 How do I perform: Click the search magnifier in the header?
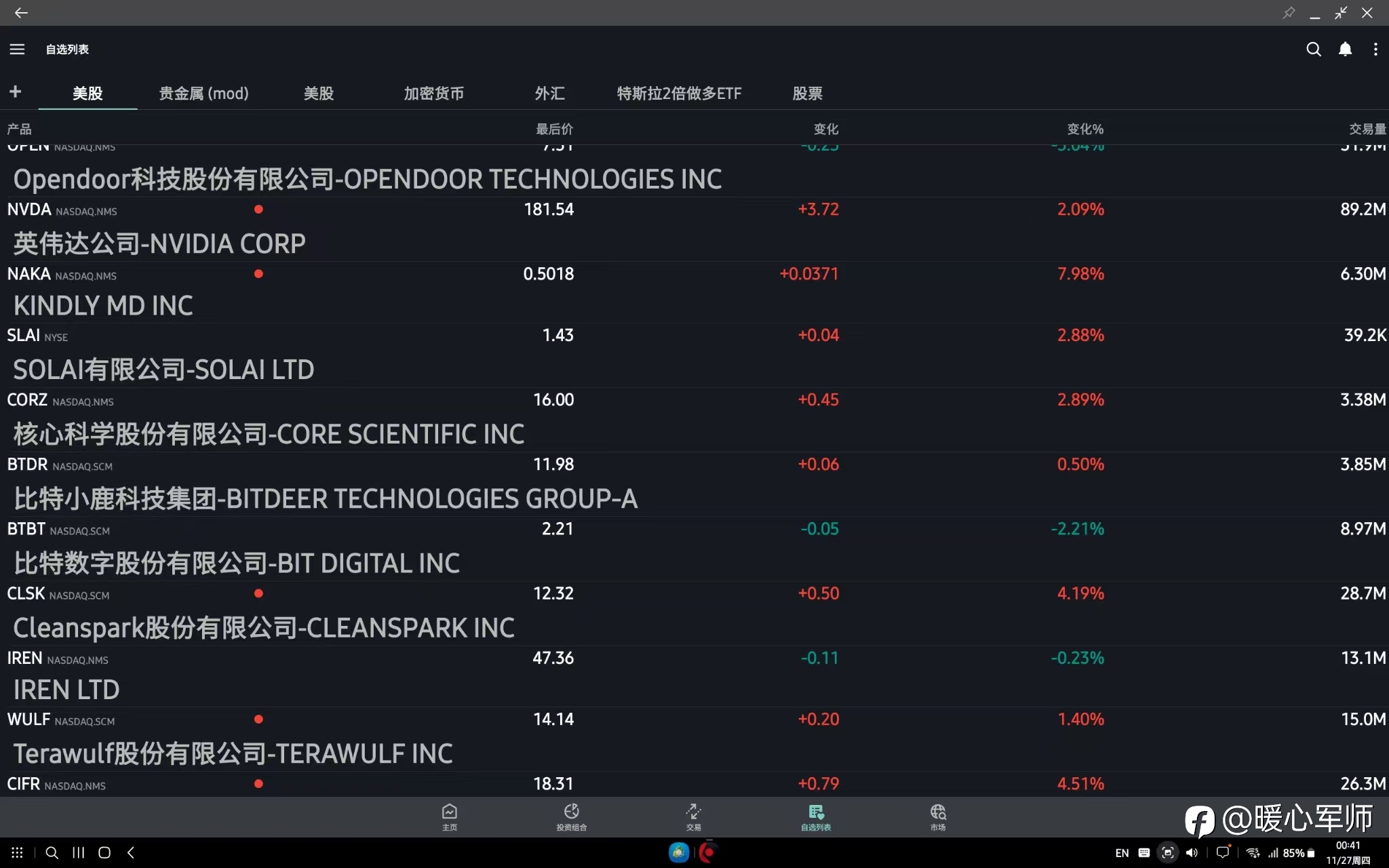coord(1313,49)
